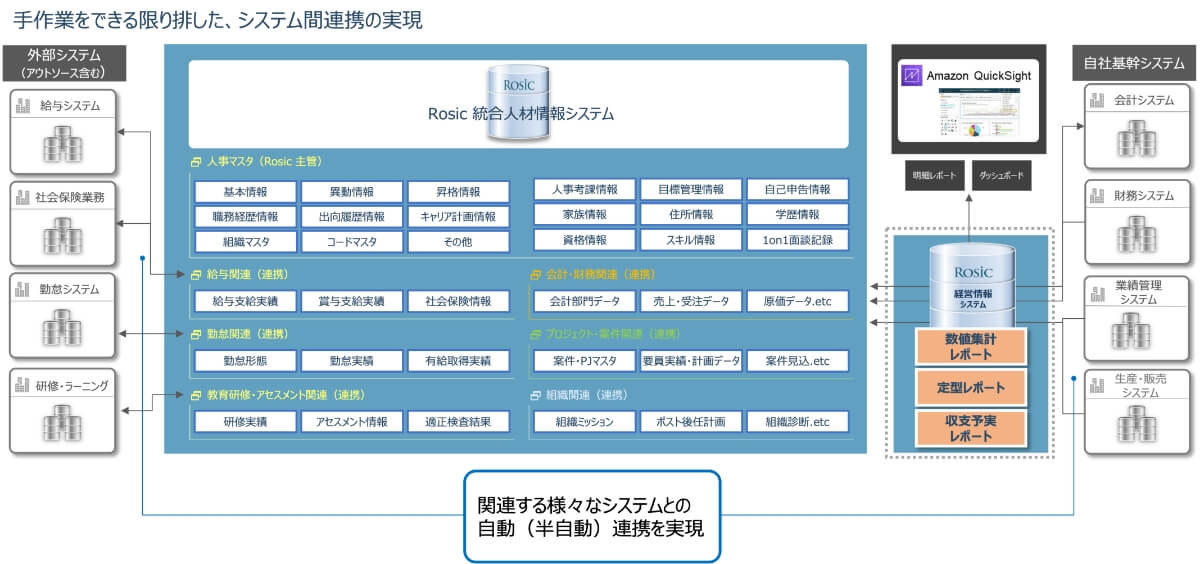Click the 適正検査結果 cell
This screenshot has height=564, width=1200.
458,422
